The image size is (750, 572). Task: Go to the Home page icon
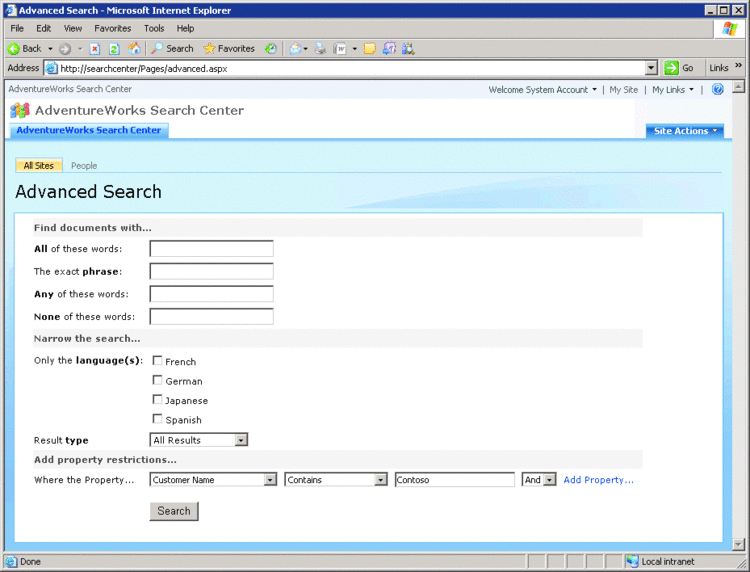[x=134, y=48]
